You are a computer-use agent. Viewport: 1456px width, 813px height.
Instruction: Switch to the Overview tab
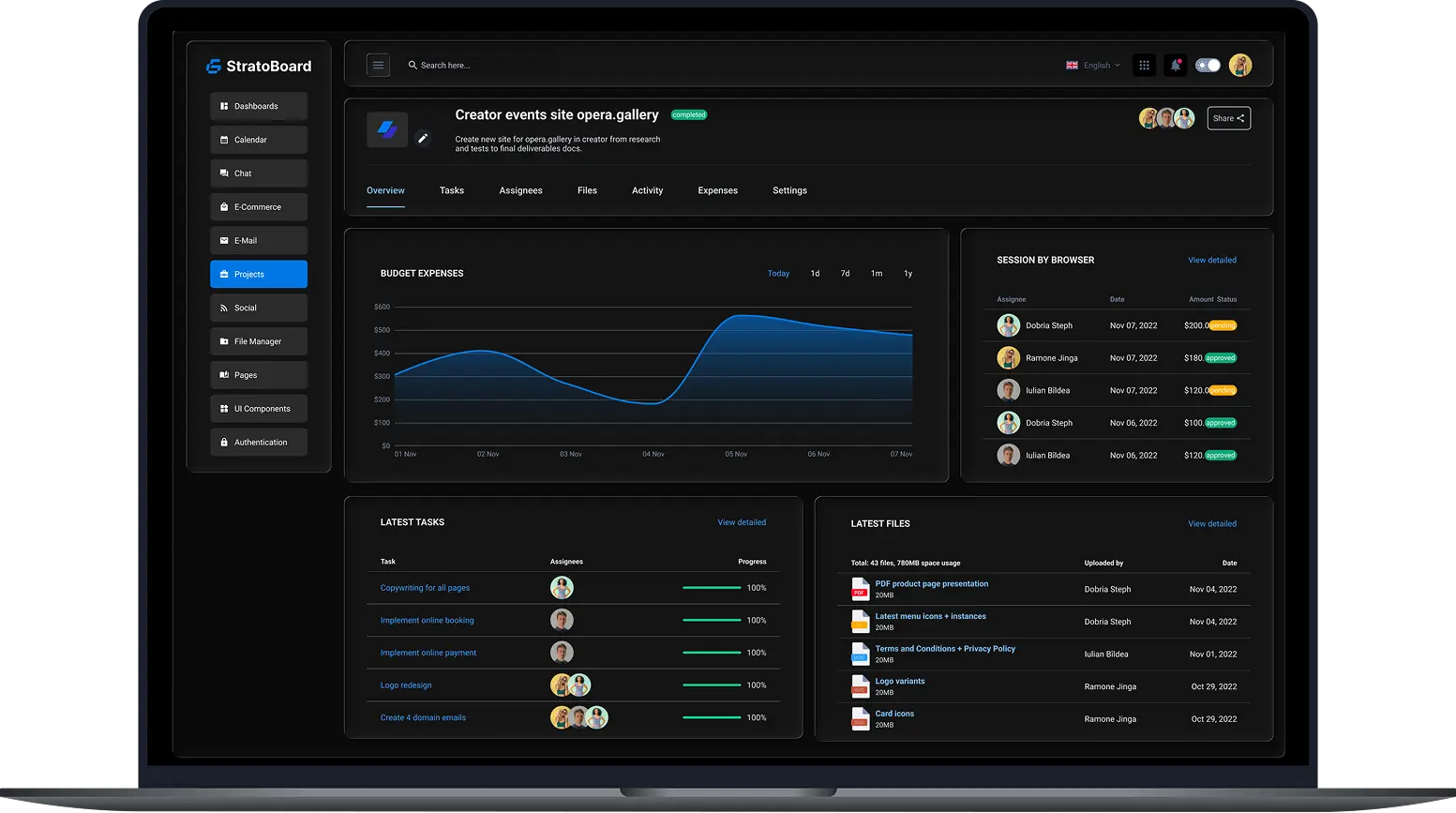pos(385,190)
